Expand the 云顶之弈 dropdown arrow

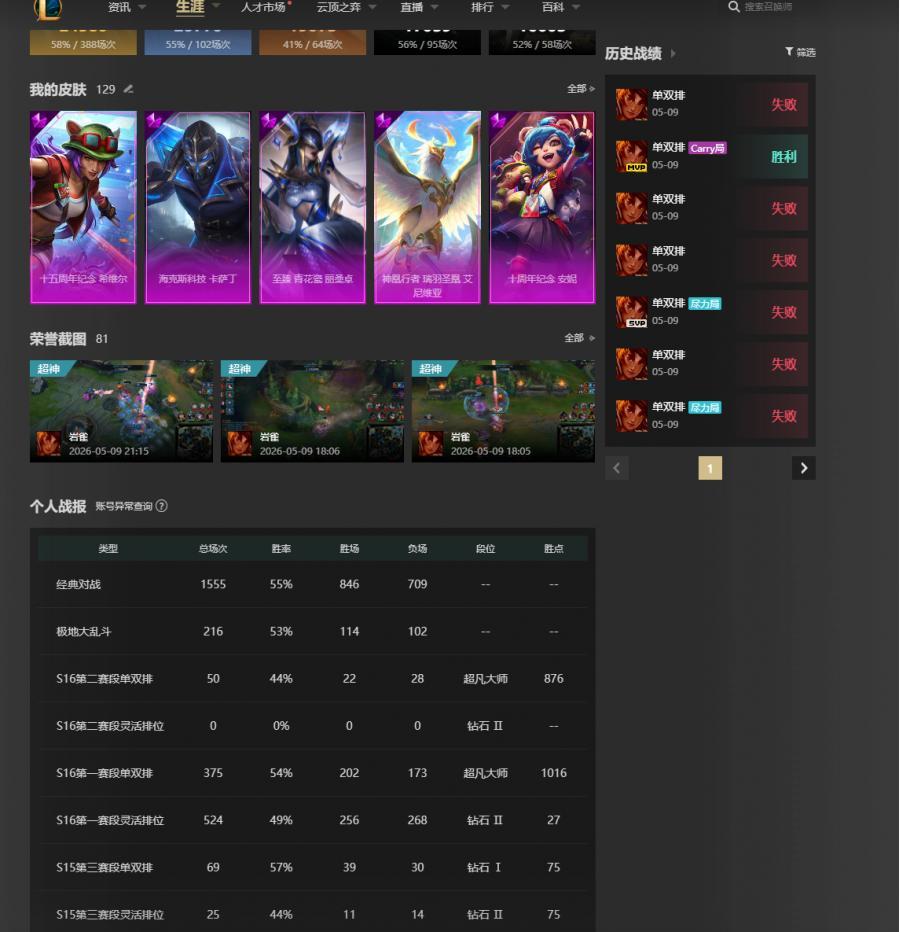tap(373, 7)
